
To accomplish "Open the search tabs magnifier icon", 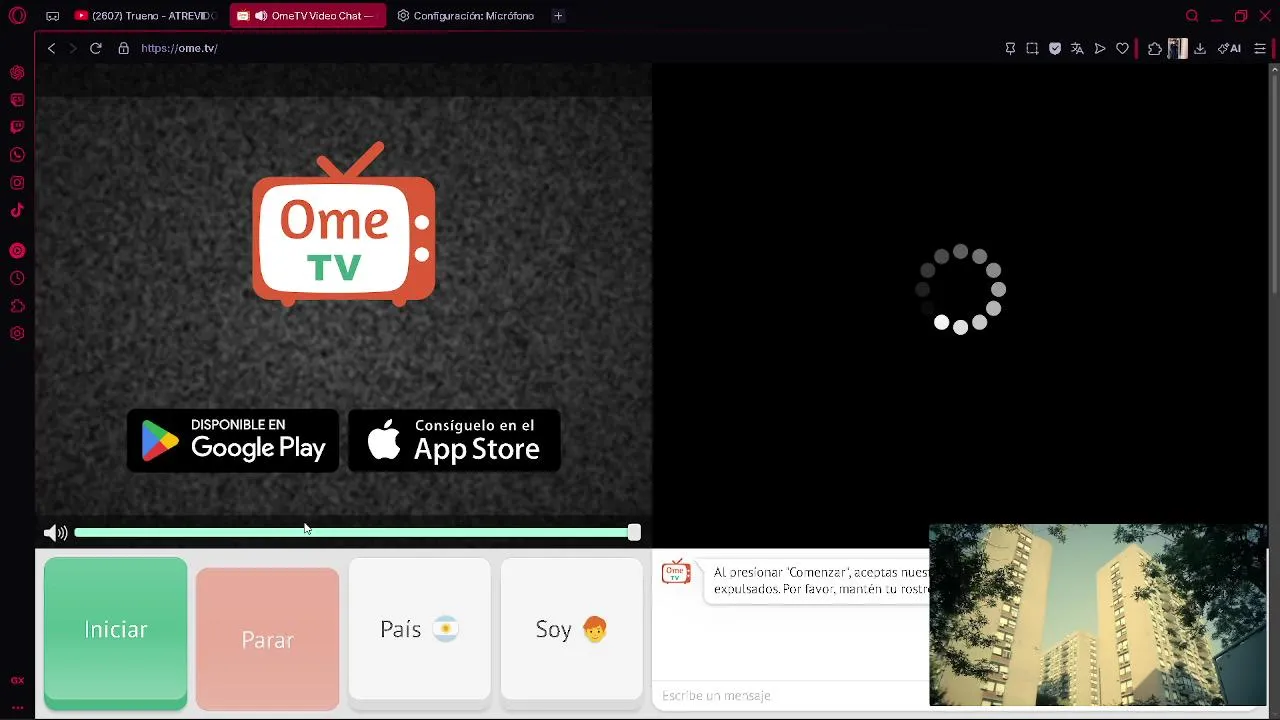I will coord(1192,16).
